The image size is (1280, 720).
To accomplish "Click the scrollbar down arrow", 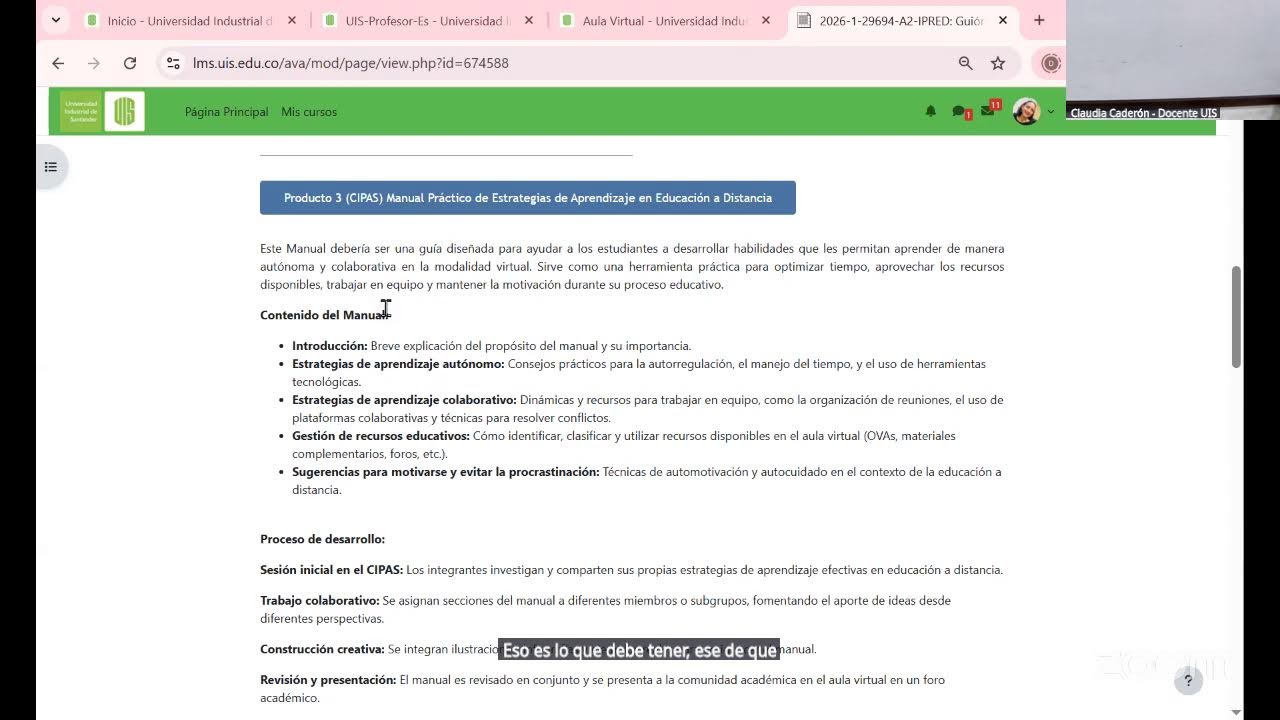I will (1237, 712).
